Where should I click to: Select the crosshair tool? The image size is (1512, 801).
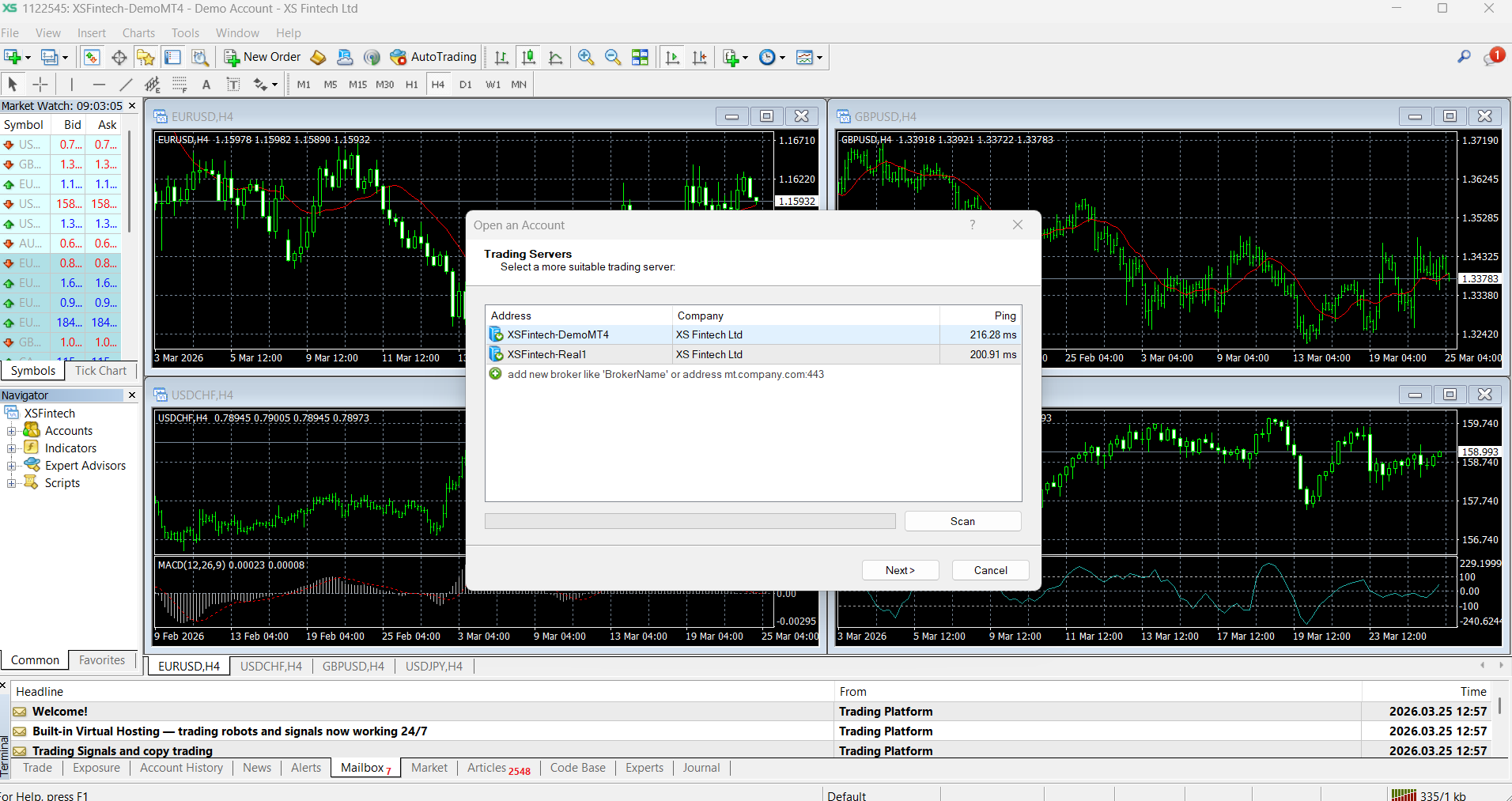[x=40, y=85]
